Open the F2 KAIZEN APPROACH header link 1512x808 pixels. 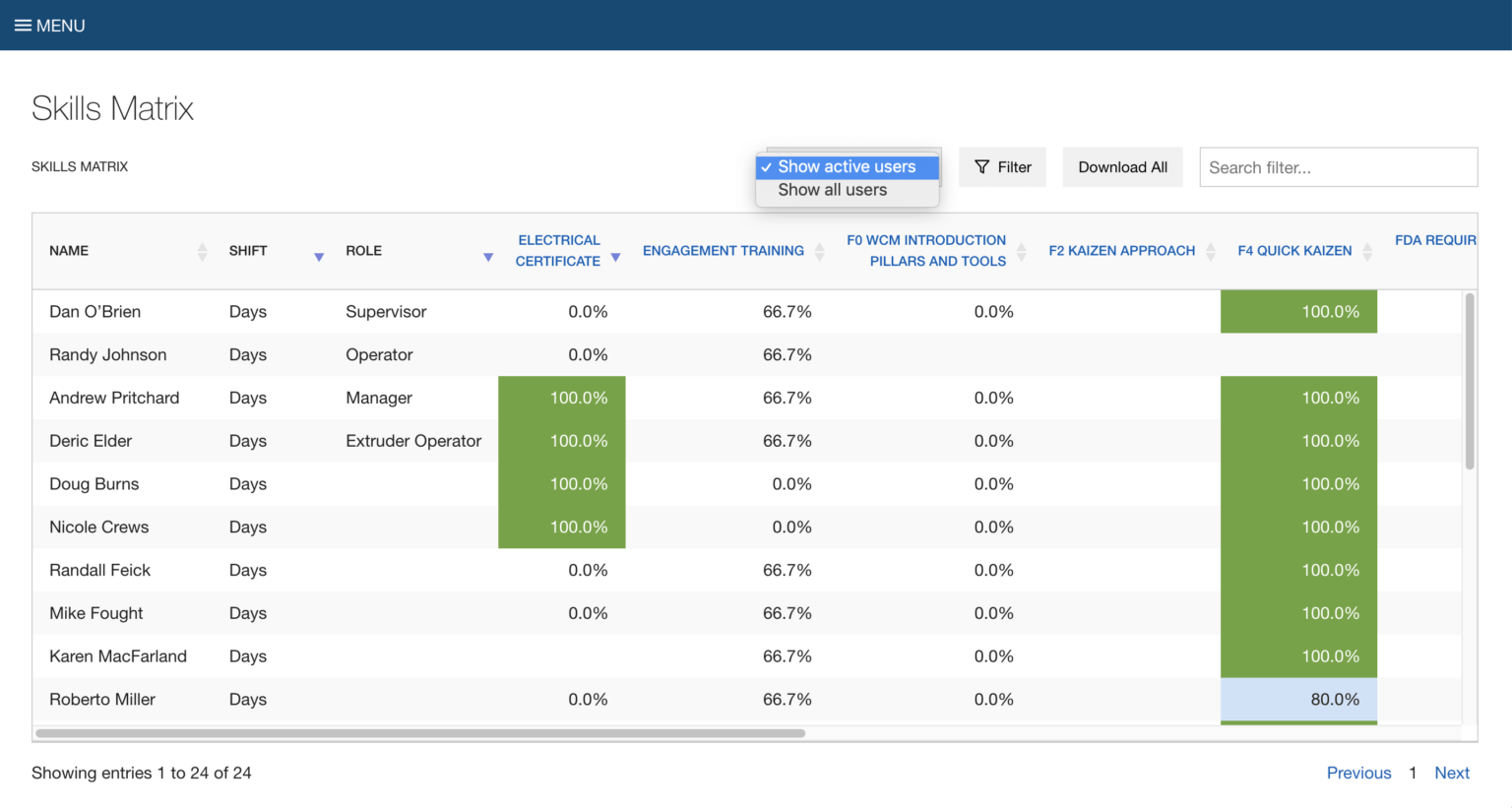(x=1122, y=251)
